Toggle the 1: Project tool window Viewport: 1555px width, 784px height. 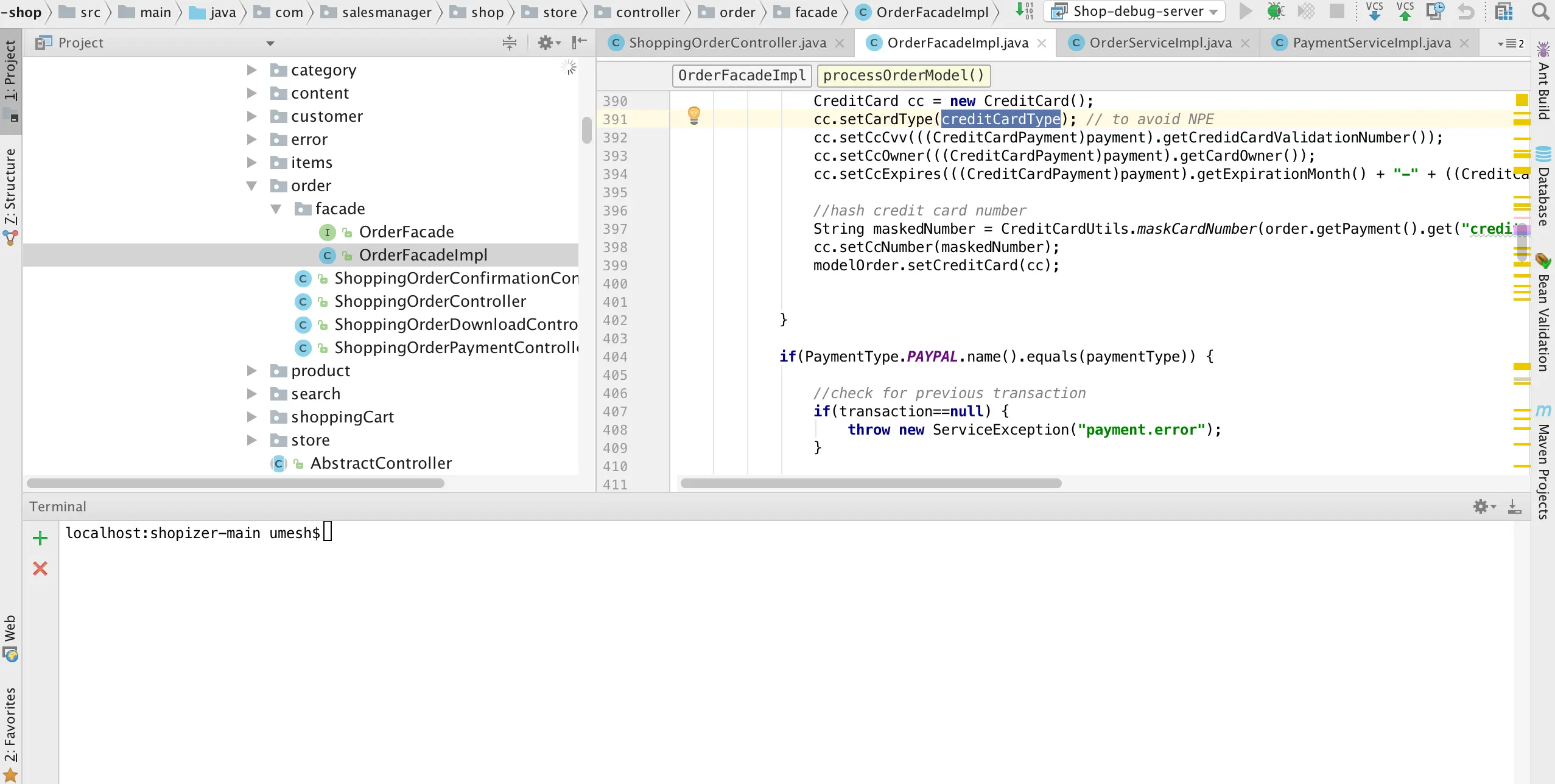10,80
